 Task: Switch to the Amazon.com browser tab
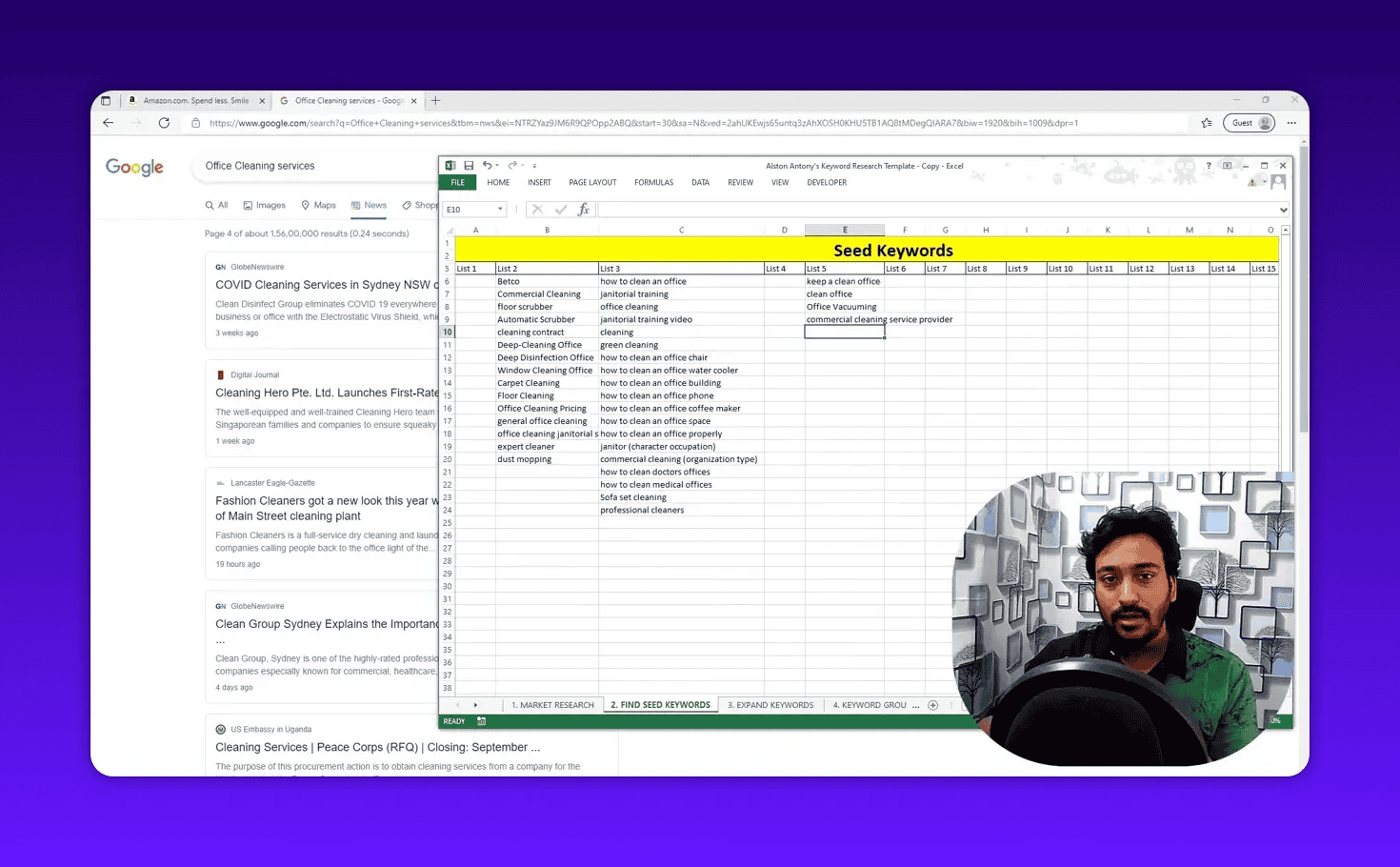[195, 100]
